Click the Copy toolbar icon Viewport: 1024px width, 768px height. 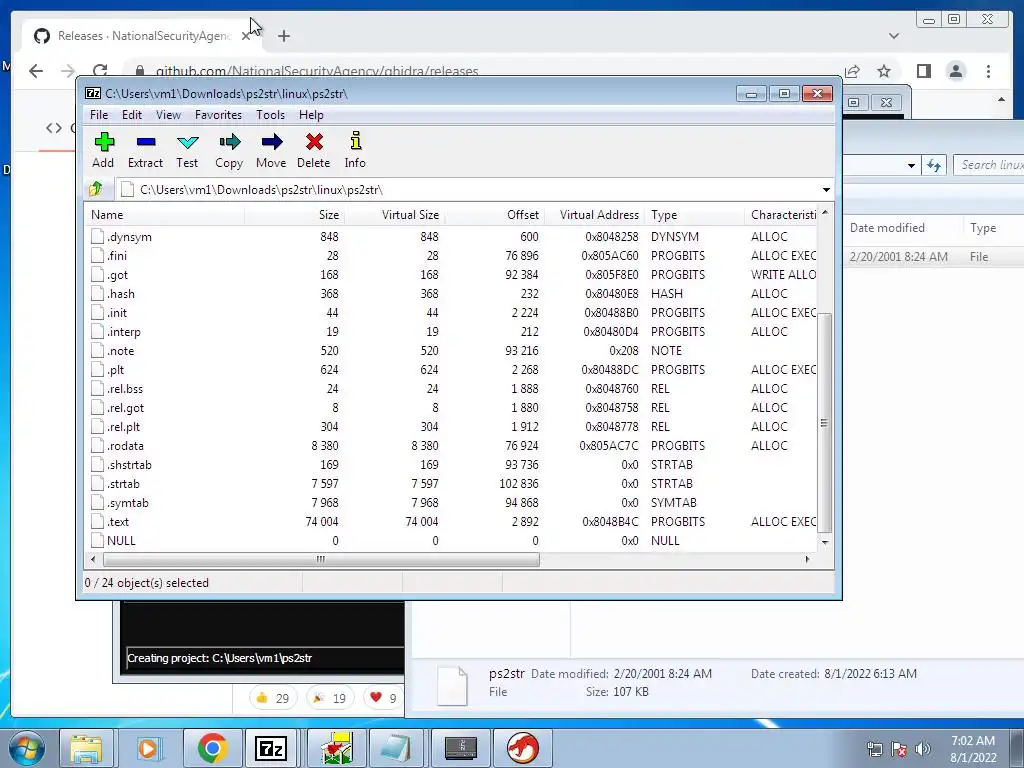[229, 150]
